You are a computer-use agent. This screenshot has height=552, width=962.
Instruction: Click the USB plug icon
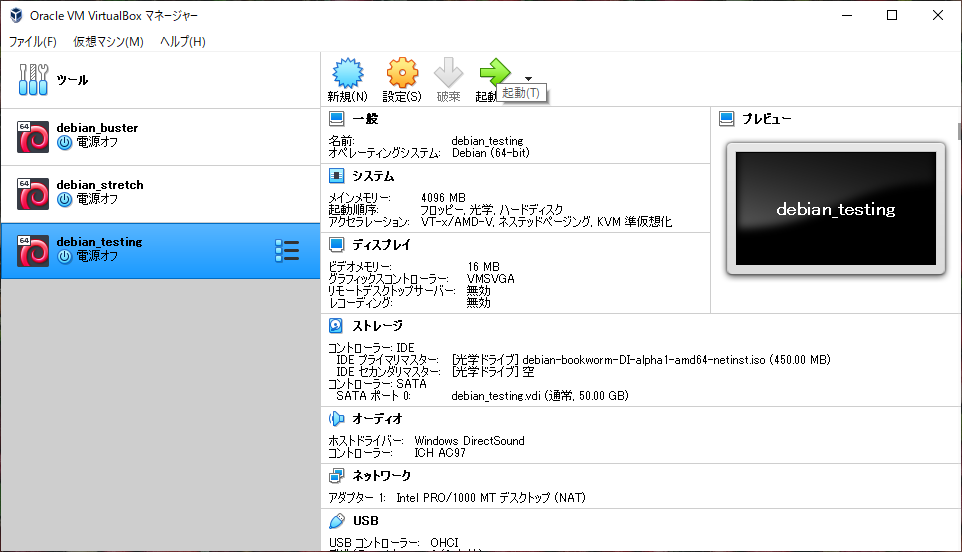(336, 521)
